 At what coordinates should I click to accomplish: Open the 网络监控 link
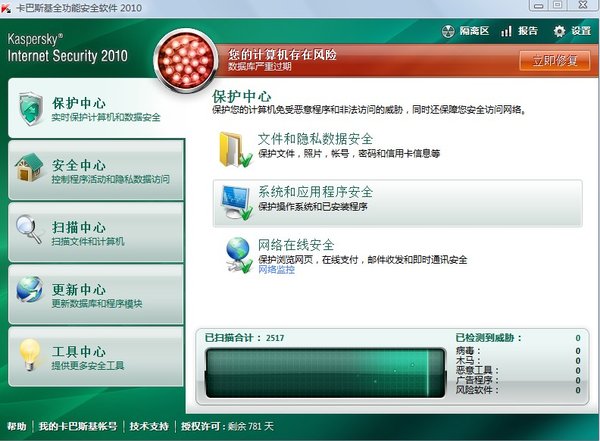[x=276, y=270]
